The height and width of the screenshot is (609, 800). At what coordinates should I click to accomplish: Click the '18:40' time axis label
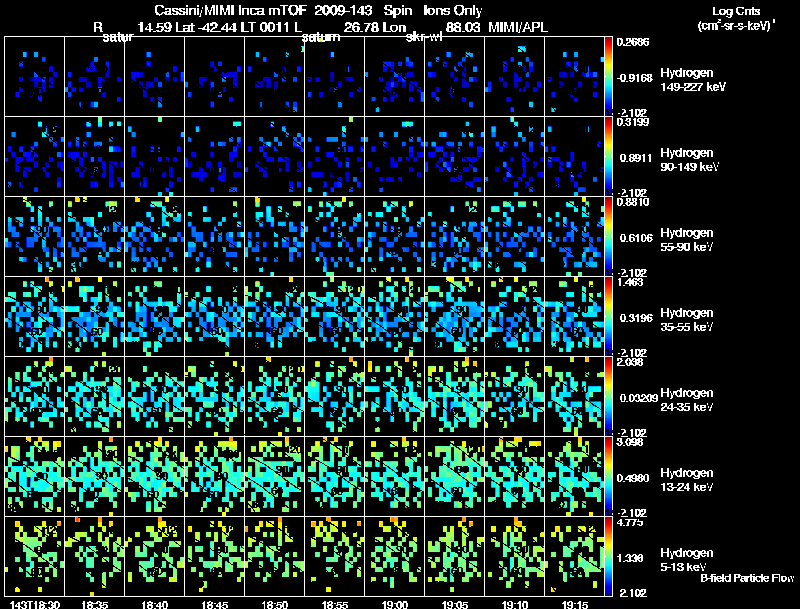click(x=155, y=604)
